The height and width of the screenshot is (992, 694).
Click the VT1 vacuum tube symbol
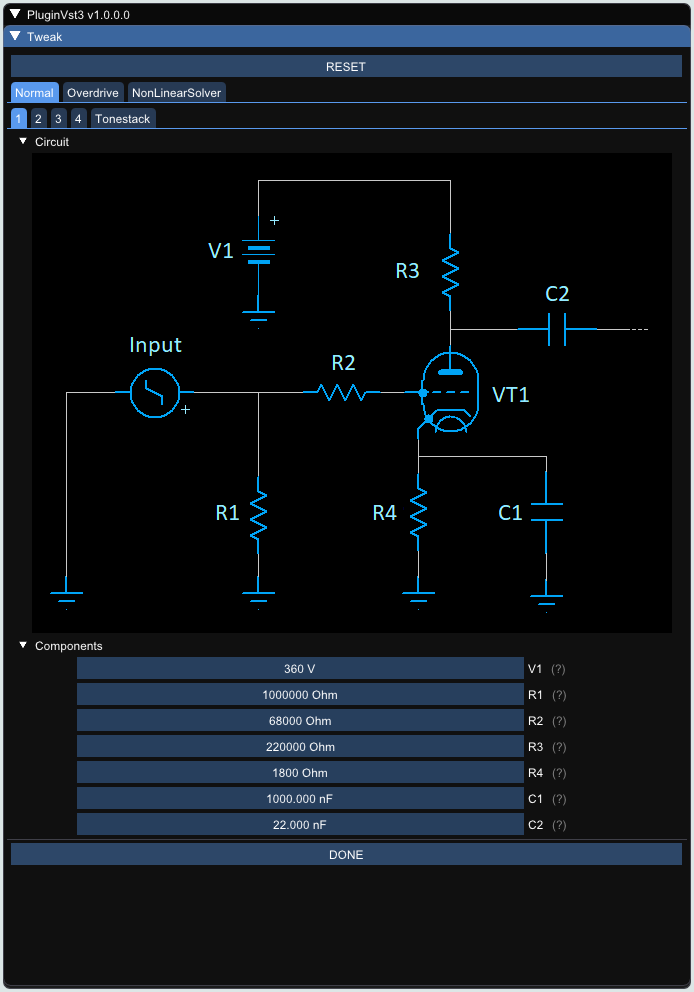pos(450,392)
